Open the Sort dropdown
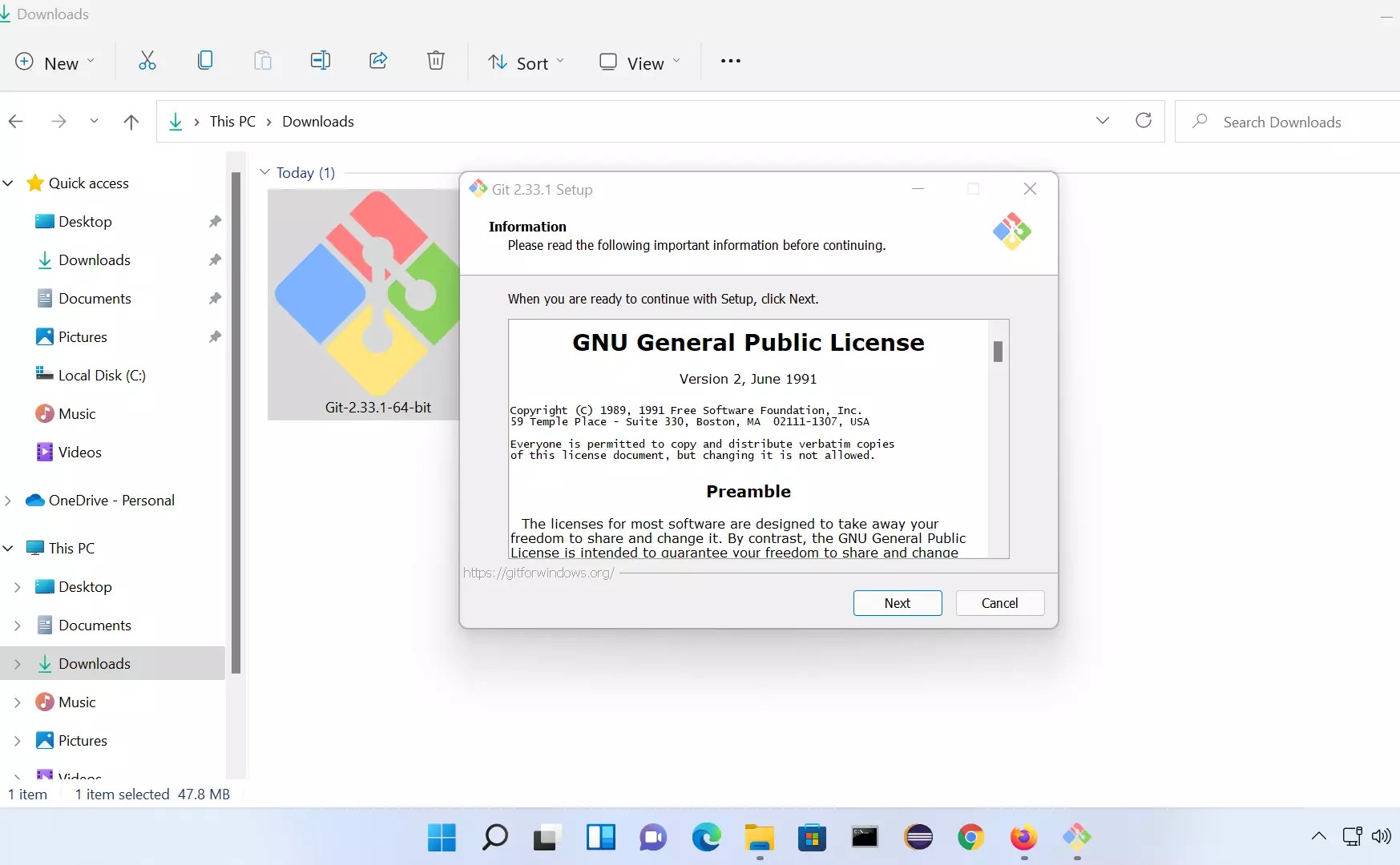This screenshot has width=1400, height=865. coord(526,62)
